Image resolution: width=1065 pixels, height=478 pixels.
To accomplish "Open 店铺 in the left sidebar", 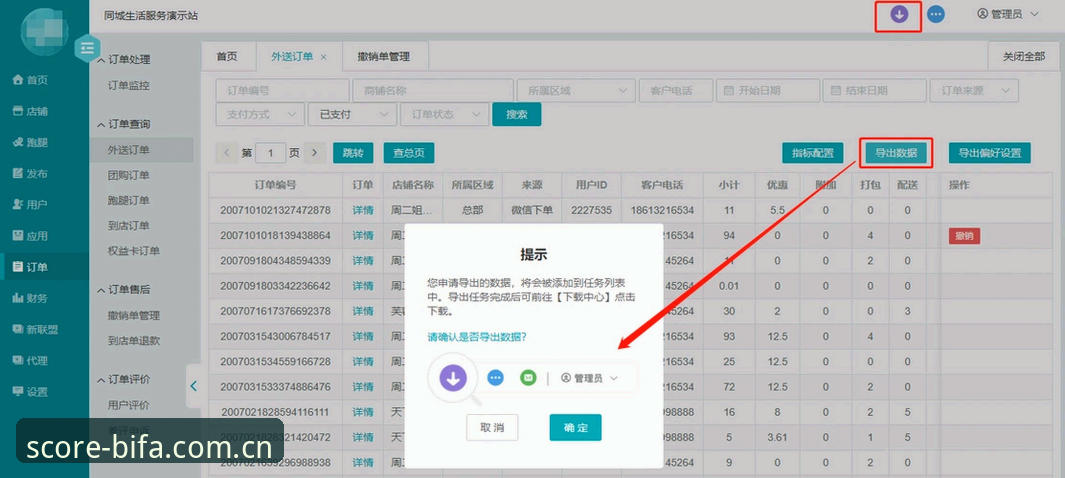I will [x=31, y=111].
